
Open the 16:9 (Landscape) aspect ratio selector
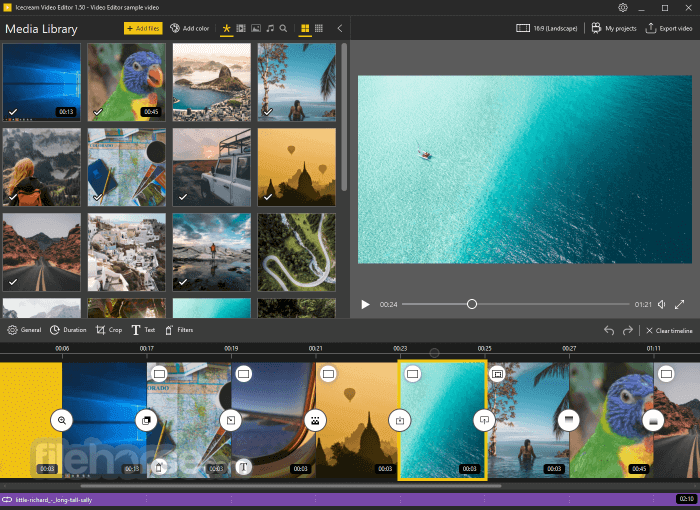(x=546, y=28)
